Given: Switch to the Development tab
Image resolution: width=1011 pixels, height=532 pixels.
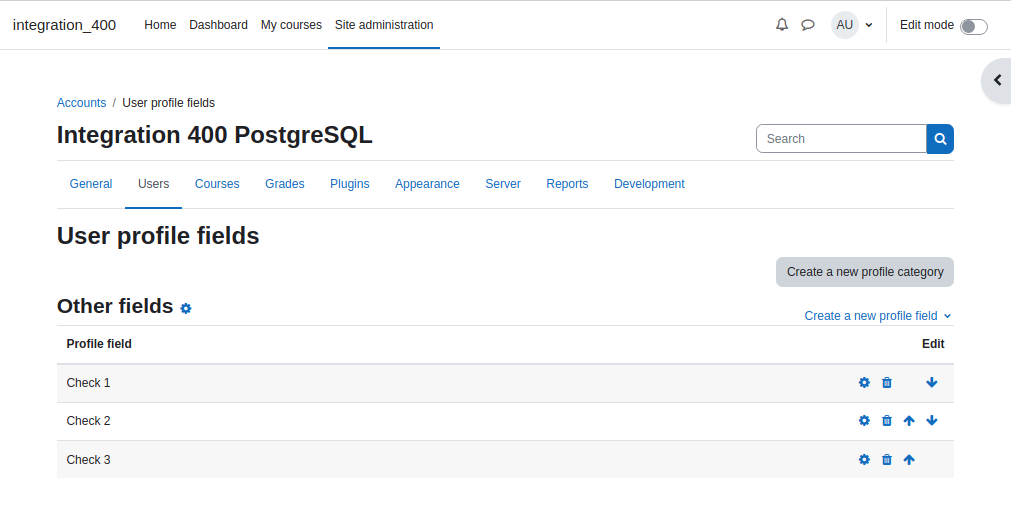Looking at the screenshot, I should click(649, 184).
